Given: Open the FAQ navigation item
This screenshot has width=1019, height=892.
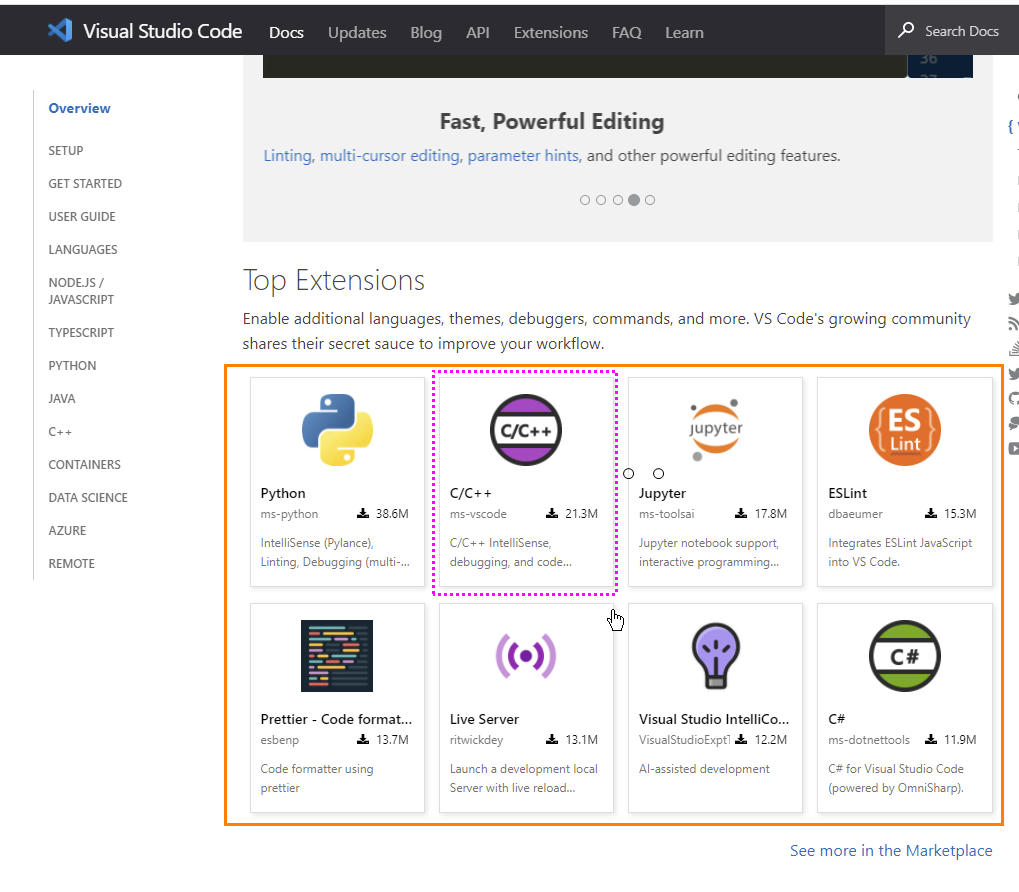Looking at the screenshot, I should [626, 32].
